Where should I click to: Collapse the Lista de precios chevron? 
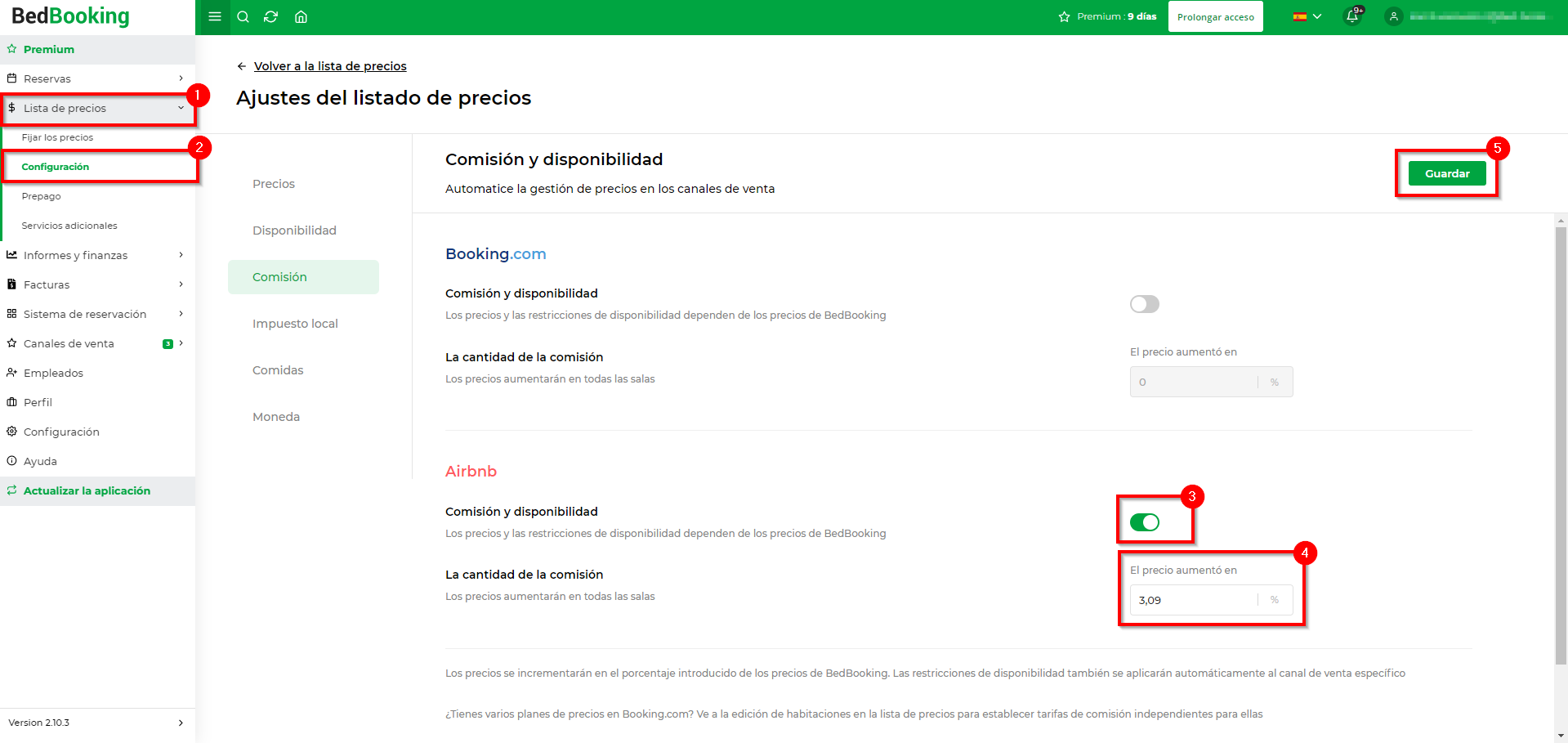181,108
